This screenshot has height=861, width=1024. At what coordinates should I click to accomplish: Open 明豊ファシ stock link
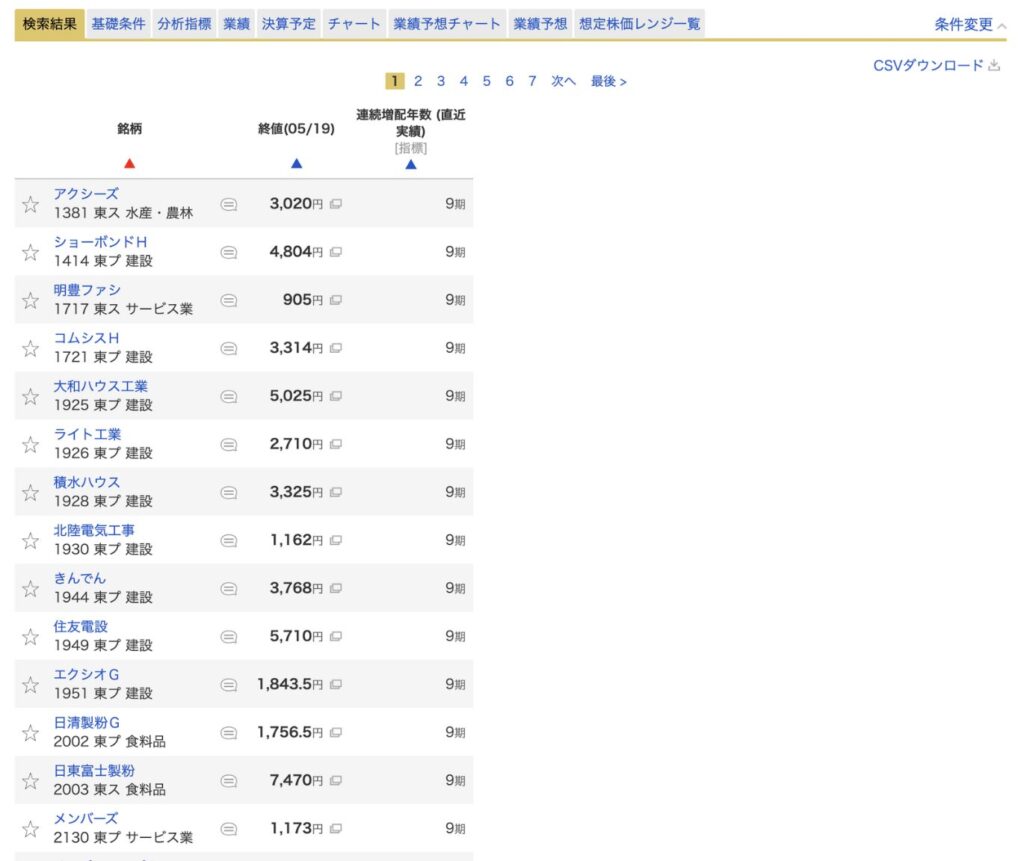[87, 290]
